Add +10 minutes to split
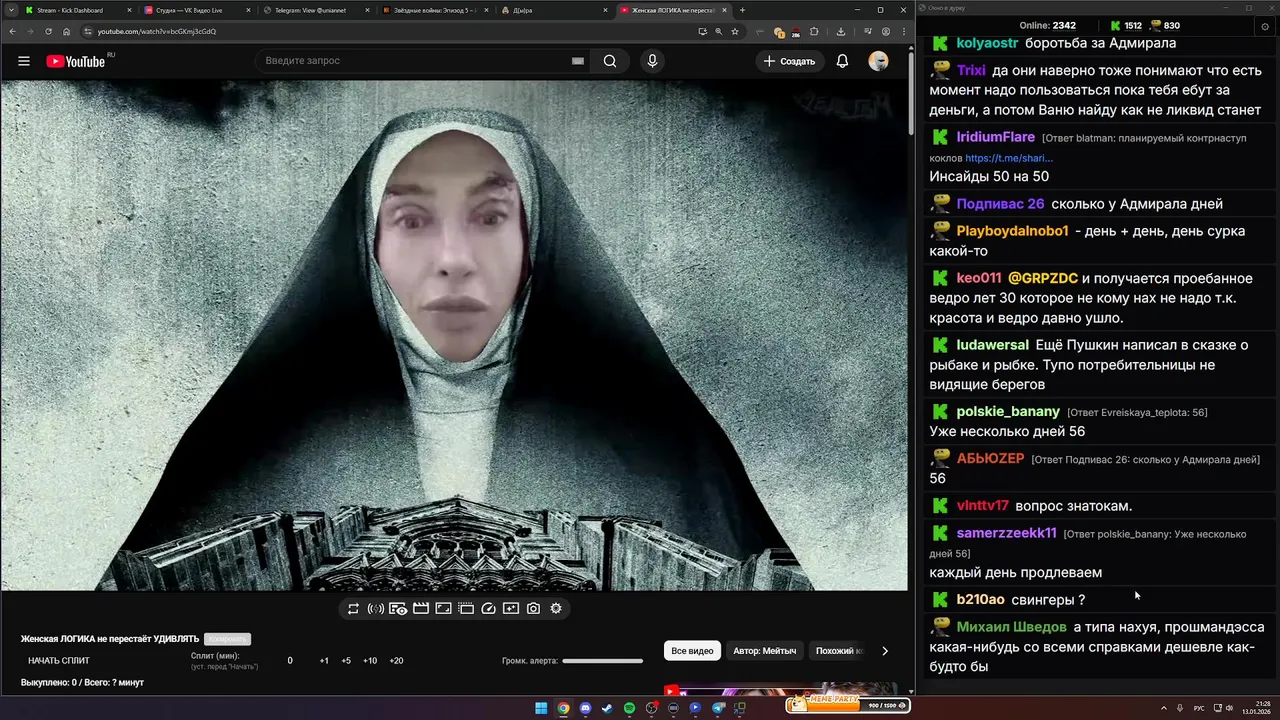The height and width of the screenshot is (720, 1280). (x=370, y=661)
